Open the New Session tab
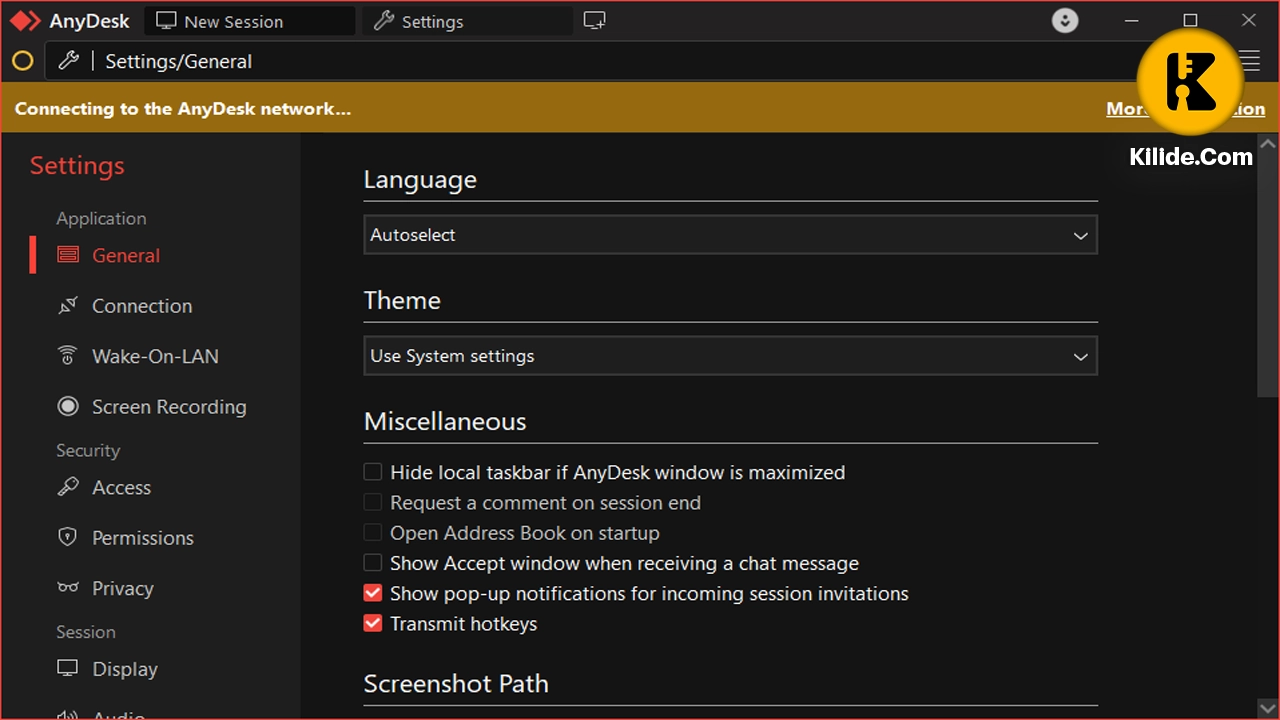 (x=250, y=21)
